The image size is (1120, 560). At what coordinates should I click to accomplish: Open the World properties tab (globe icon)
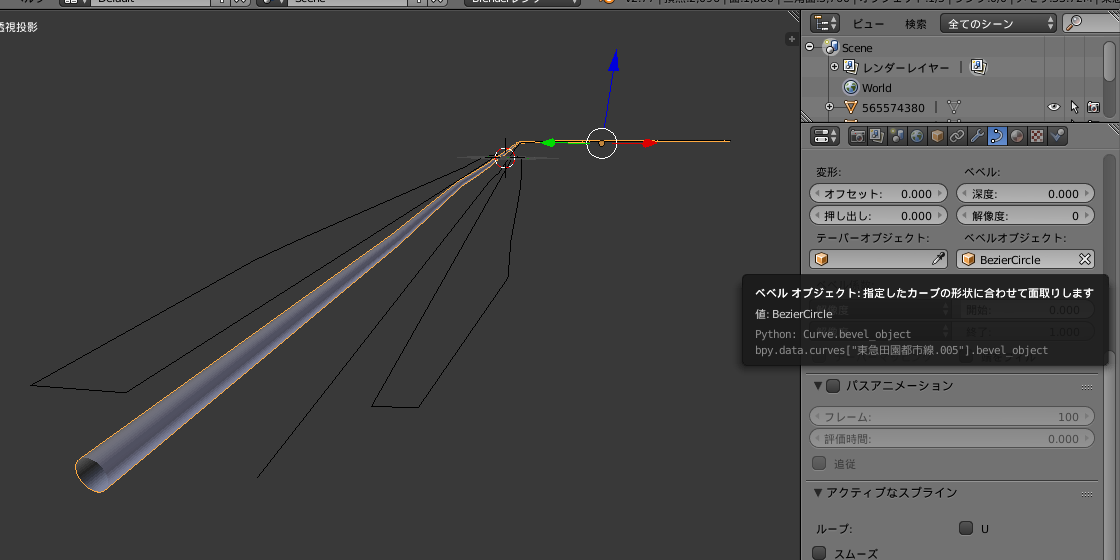(917, 136)
